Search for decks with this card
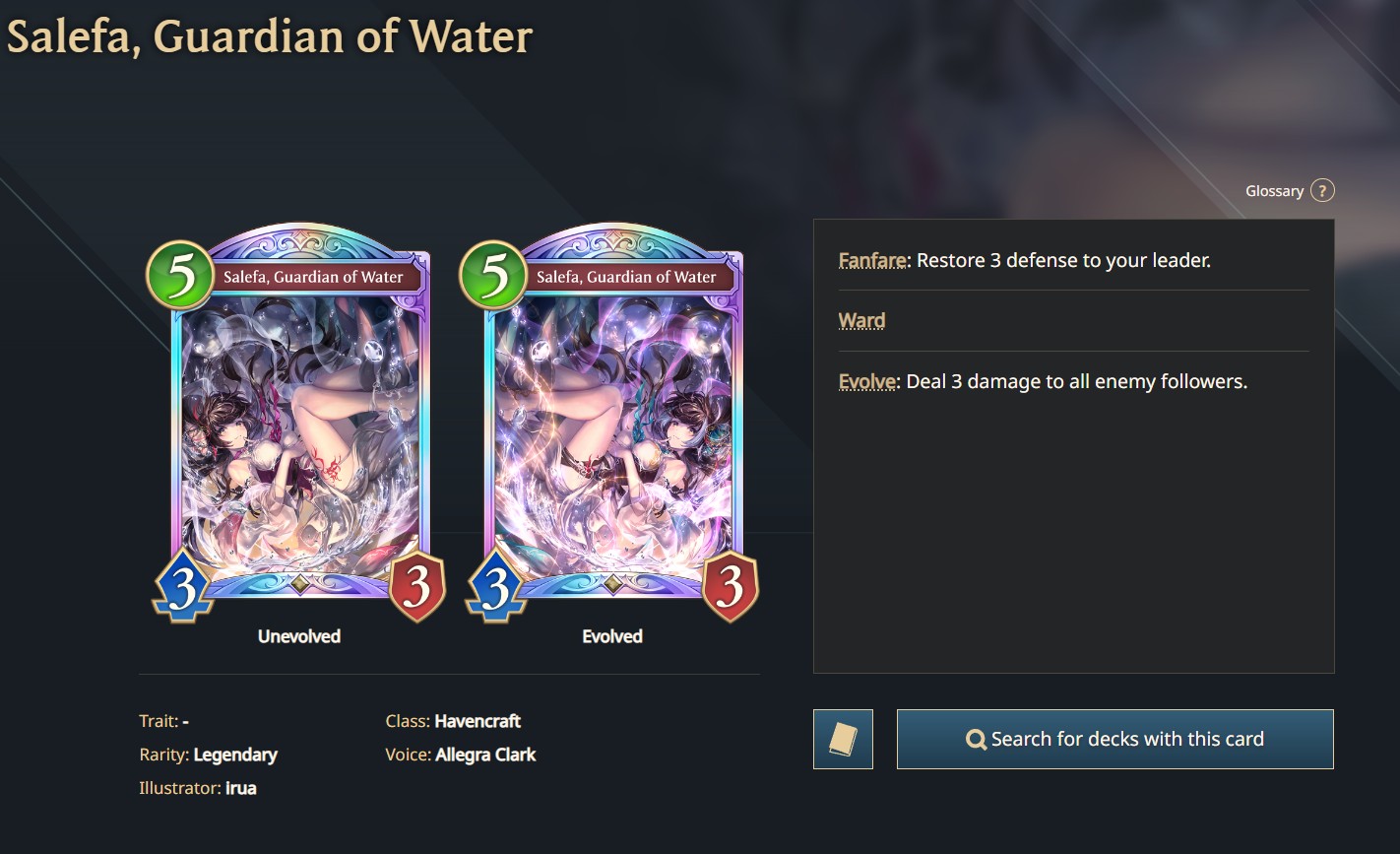1400x854 pixels. pos(1114,739)
